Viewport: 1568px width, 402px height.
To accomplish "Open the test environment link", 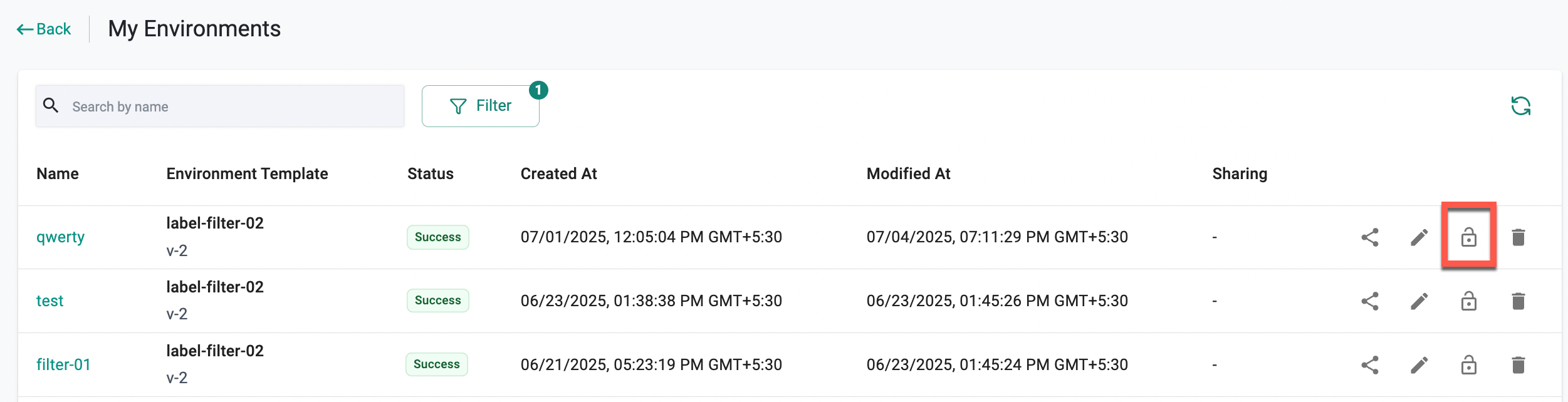I will click(50, 301).
